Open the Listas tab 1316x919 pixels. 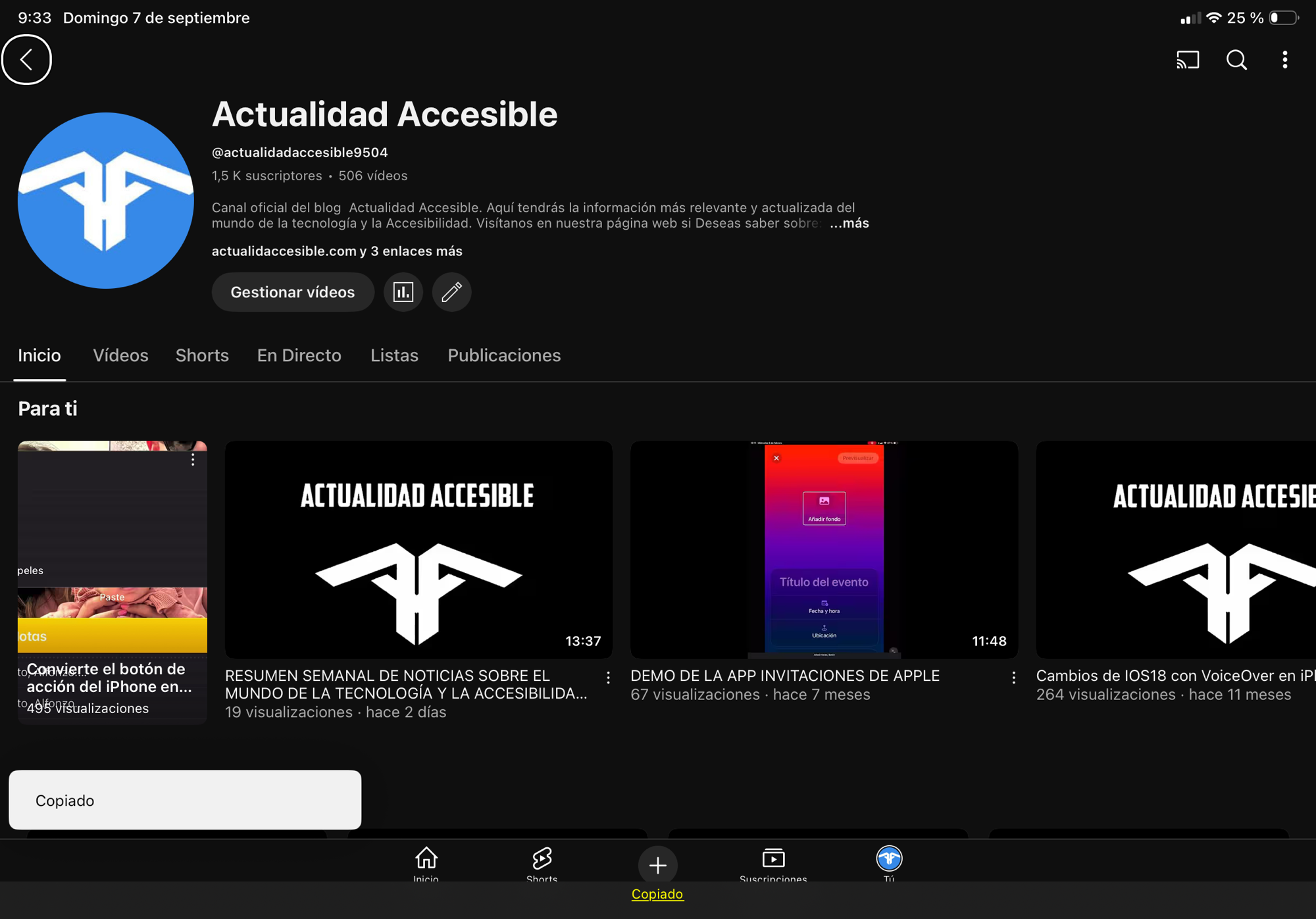click(x=394, y=355)
